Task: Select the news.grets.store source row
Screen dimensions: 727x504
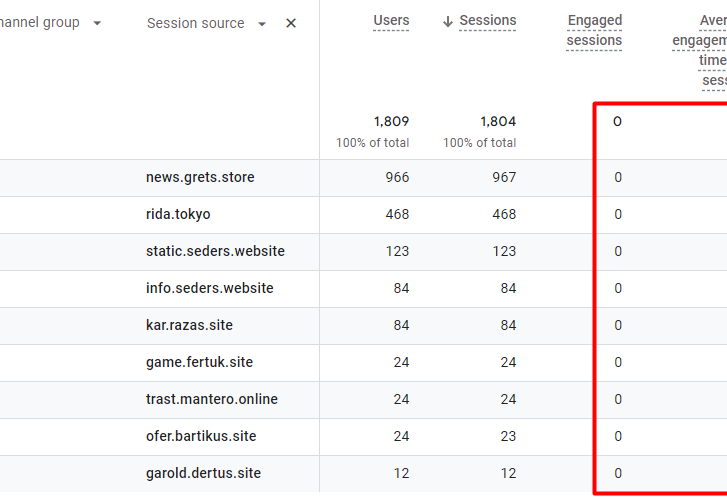Action: (200, 177)
